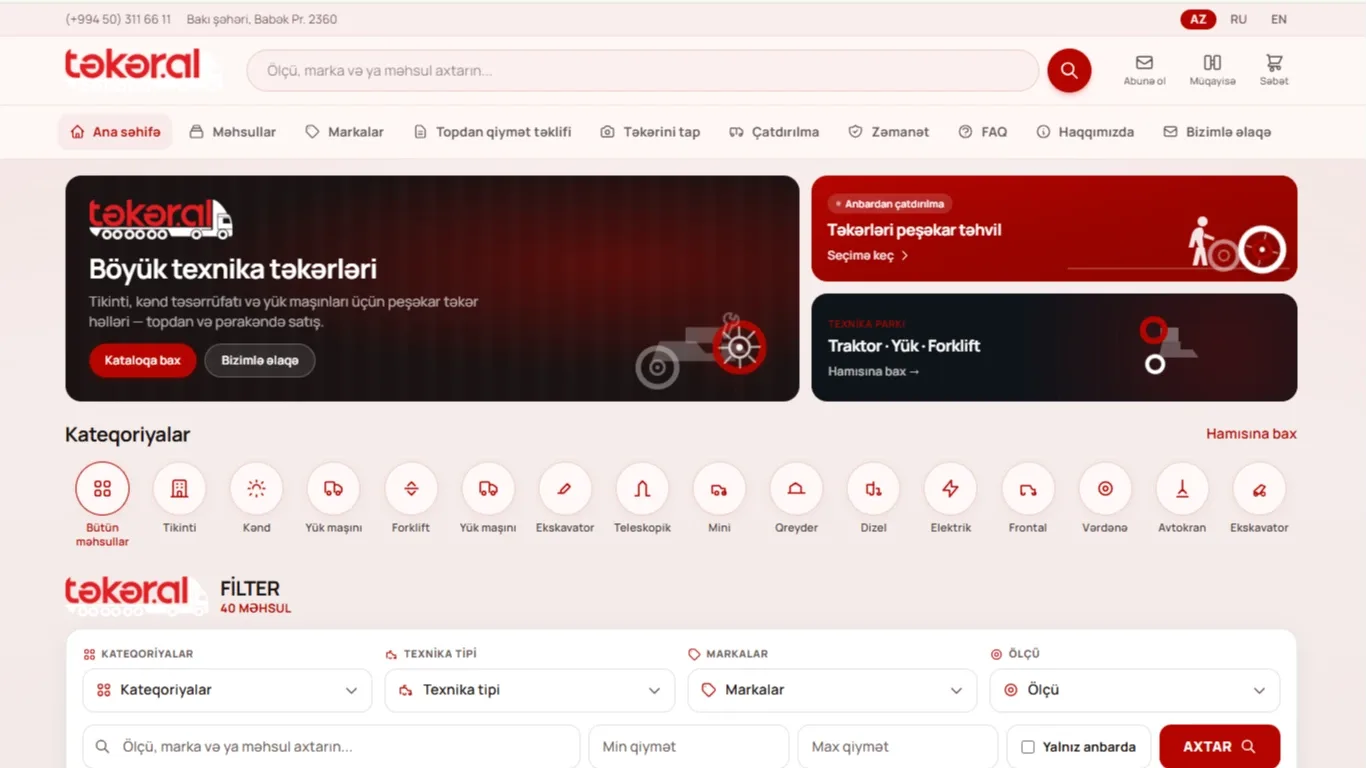Screen dimensions: 1367x768
Task: Click the red AXTAR search button
Action: click(1220, 747)
